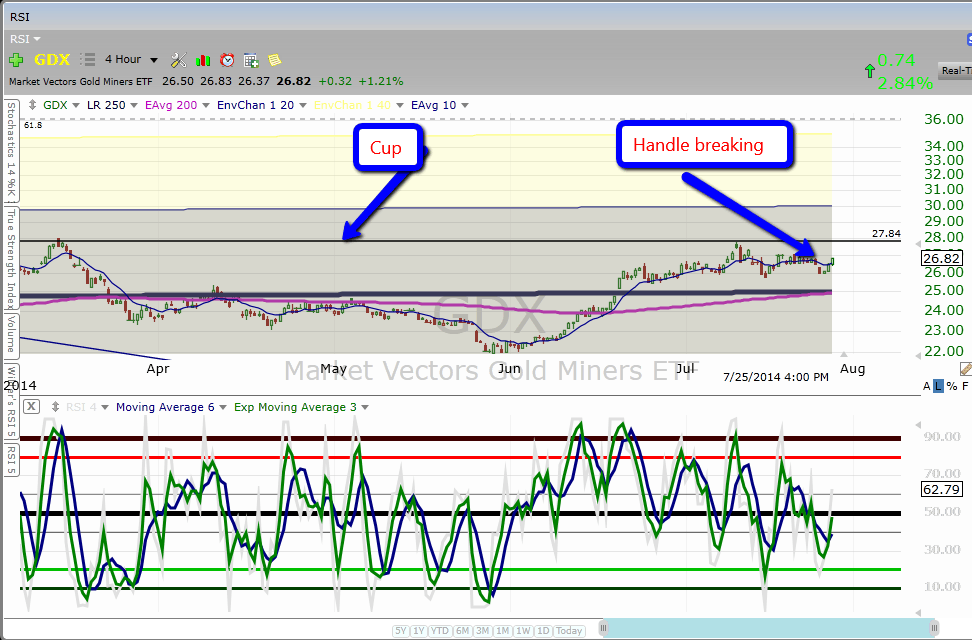Select the L (log) scale toggle

pos(939,386)
